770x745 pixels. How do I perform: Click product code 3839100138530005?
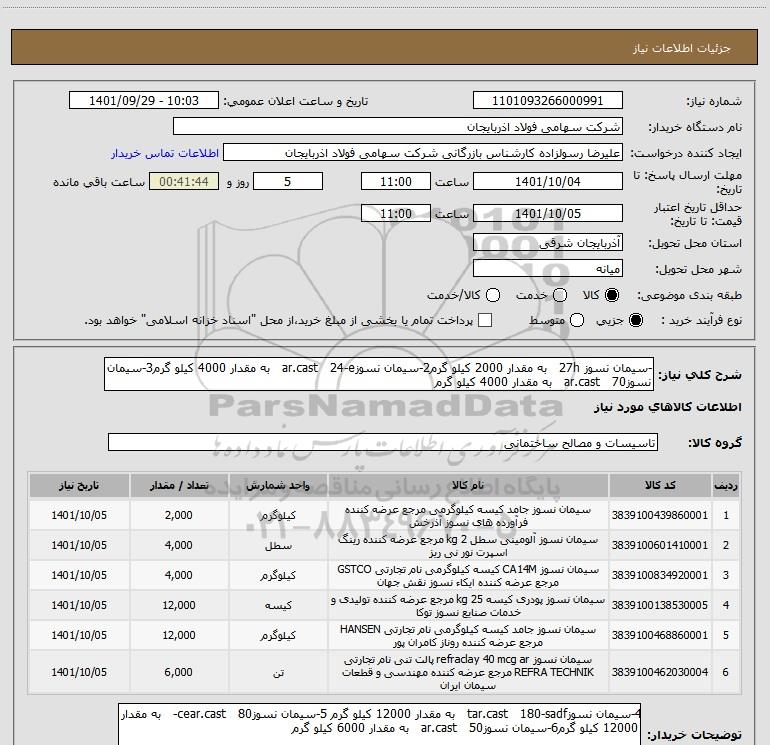click(660, 605)
